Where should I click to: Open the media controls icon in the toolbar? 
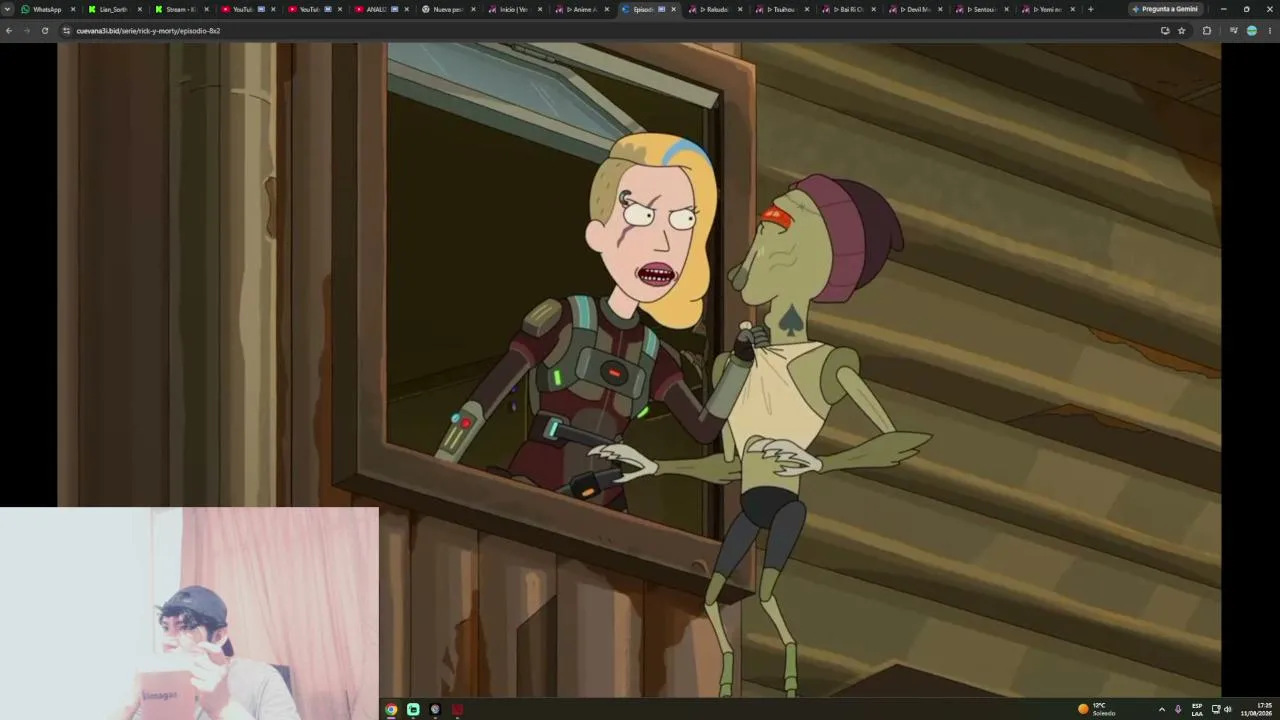click(x=1233, y=31)
